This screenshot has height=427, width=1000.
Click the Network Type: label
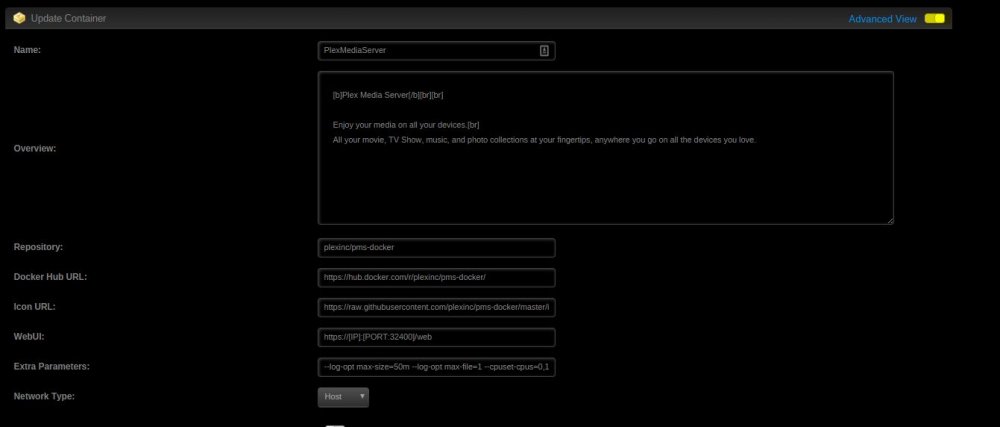(44, 396)
